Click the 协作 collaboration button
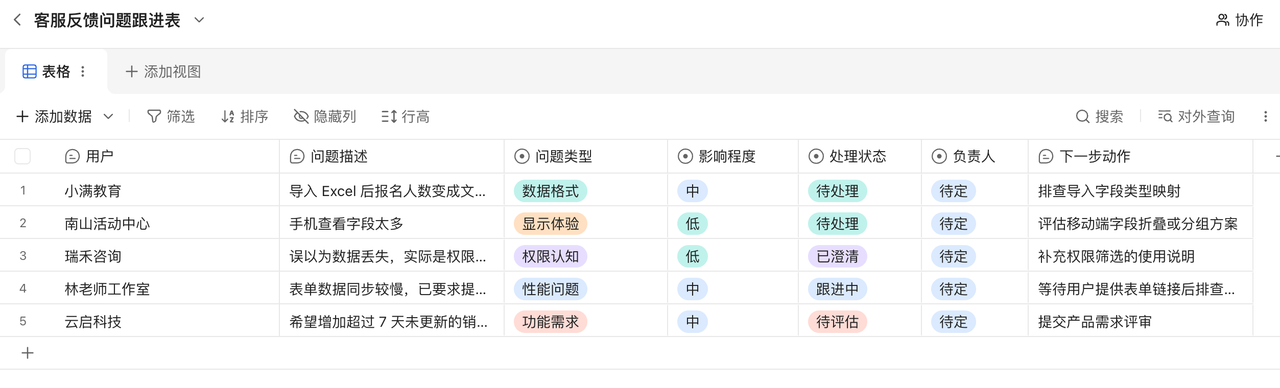Viewport: 1280px width, 388px height. (1239, 20)
